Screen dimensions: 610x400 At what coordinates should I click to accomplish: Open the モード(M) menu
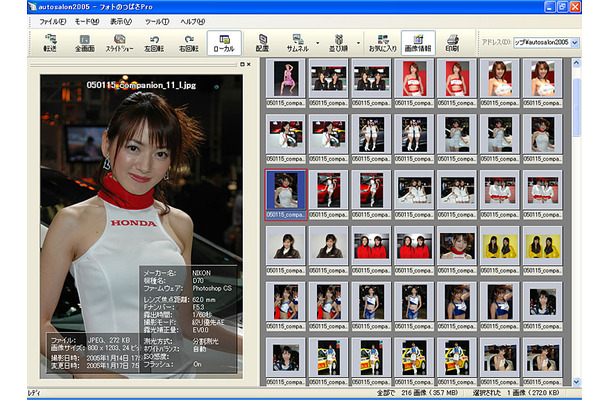87,22
